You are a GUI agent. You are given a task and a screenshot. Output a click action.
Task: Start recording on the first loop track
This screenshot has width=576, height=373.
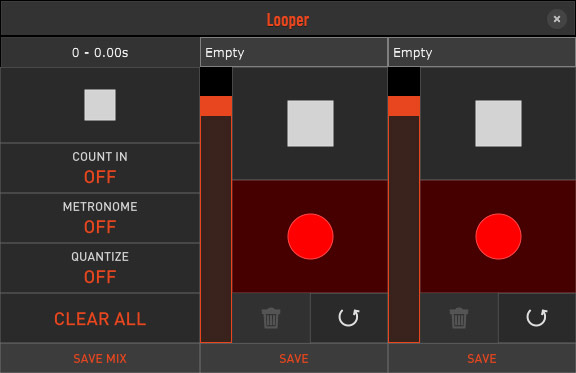[310, 237]
